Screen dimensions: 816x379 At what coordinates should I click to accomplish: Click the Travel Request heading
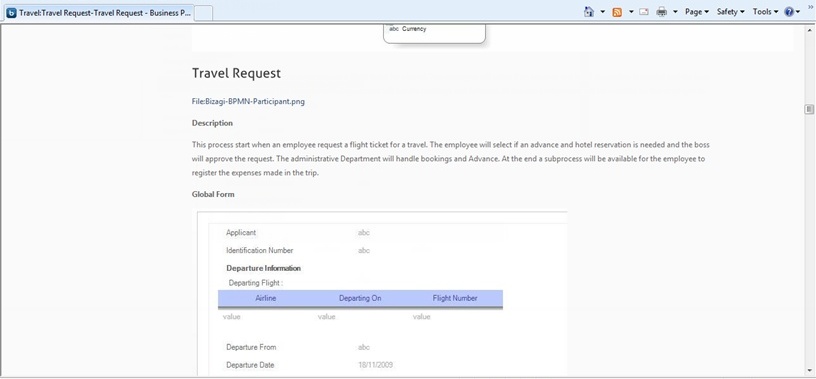236,73
